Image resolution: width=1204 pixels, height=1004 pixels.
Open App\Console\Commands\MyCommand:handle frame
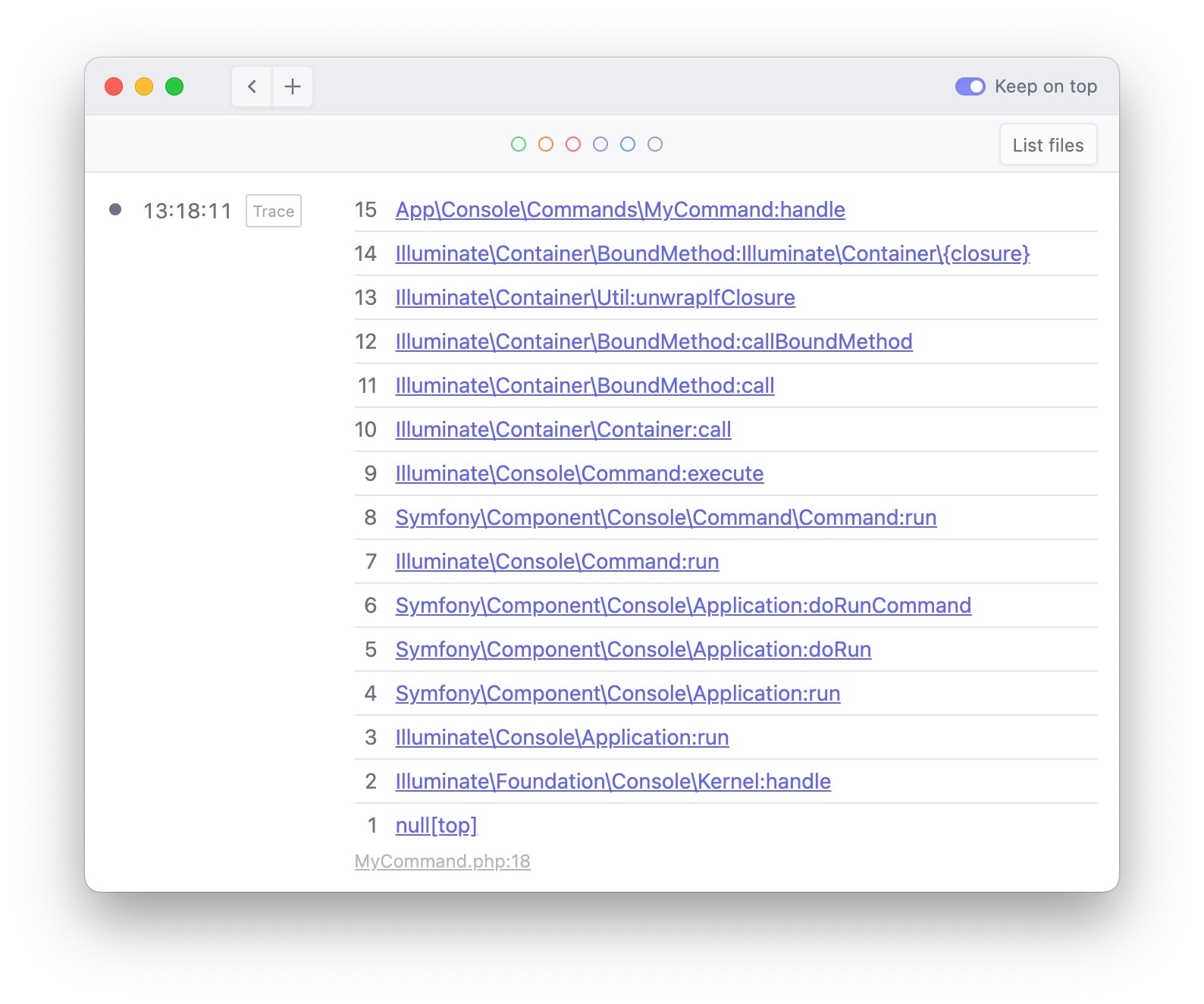(x=620, y=209)
